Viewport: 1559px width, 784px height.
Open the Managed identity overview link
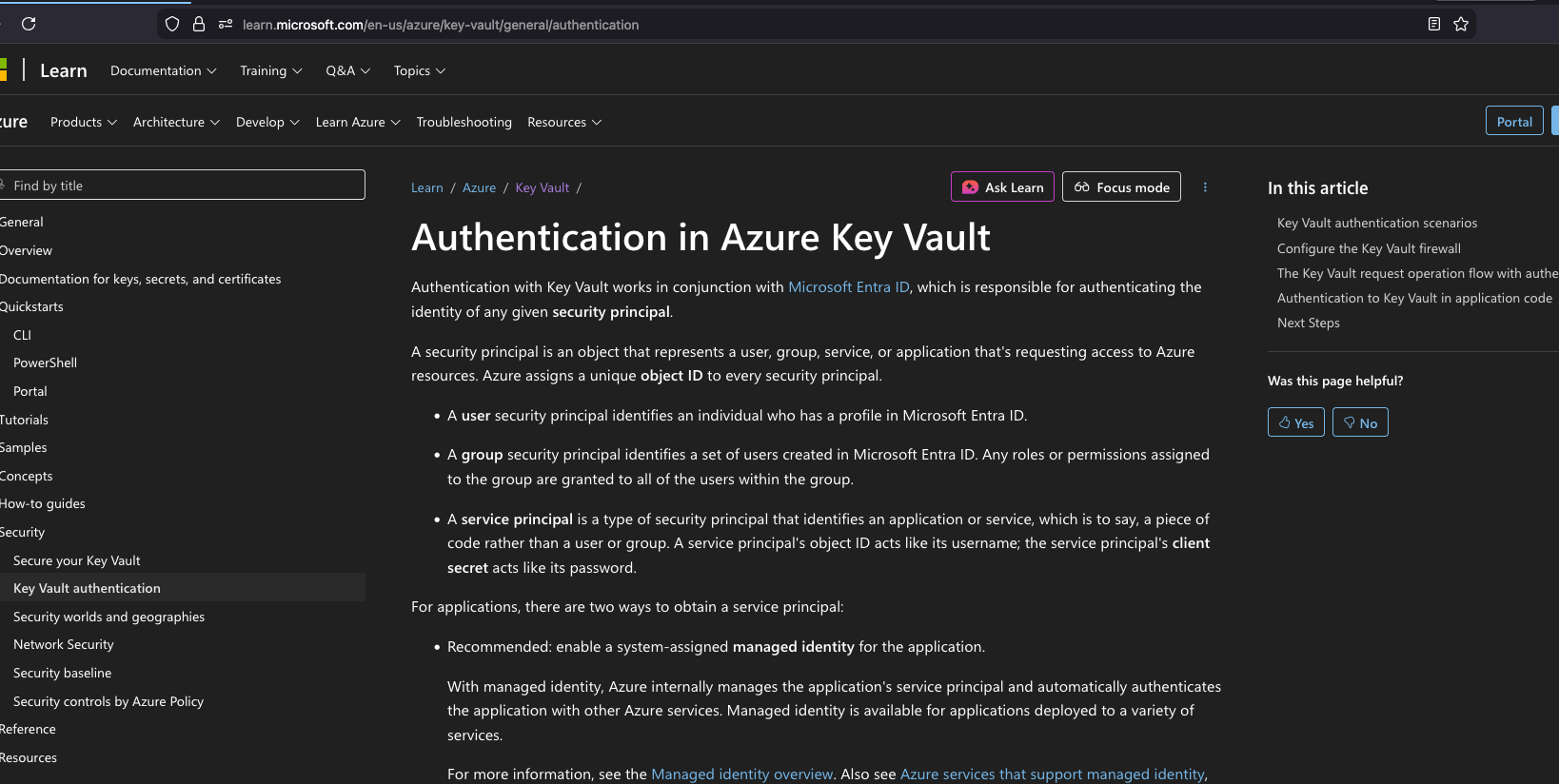741,774
